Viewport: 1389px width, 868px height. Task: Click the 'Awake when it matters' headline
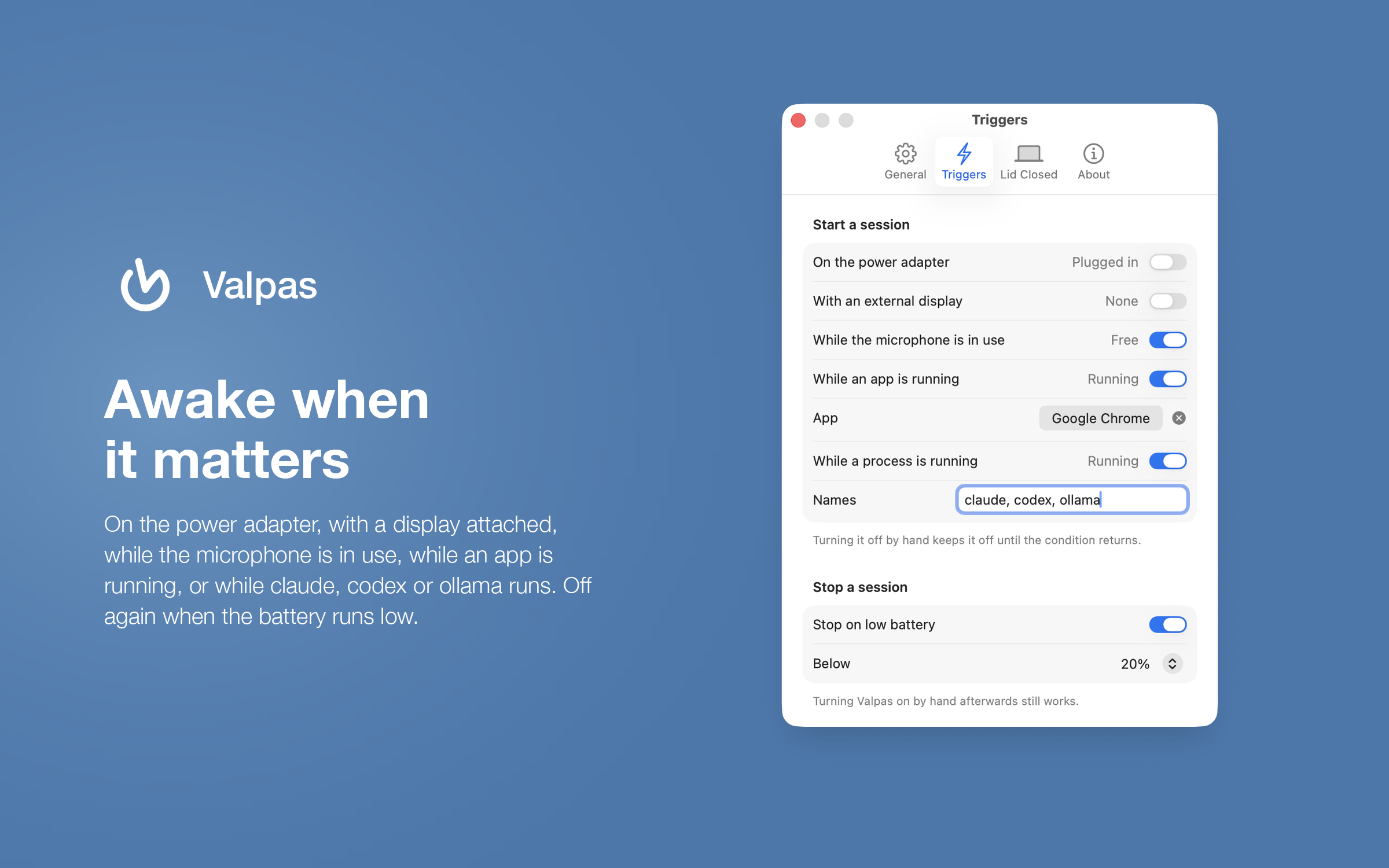tap(266, 429)
